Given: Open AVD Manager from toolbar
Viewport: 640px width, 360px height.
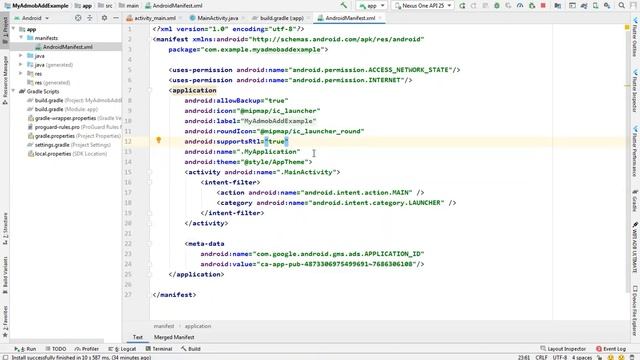Looking at the screenshot, I should pyautogui.click(x=596, y=6).
